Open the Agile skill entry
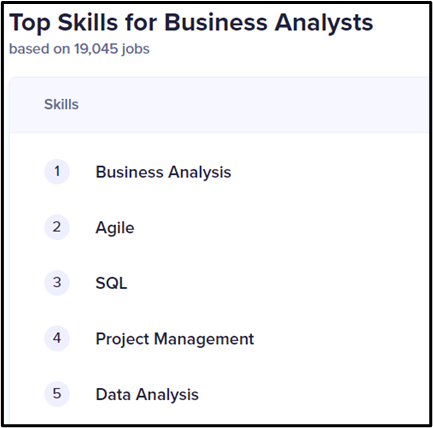433x428 pixels. pyautogui.click(x=115, y=228)
